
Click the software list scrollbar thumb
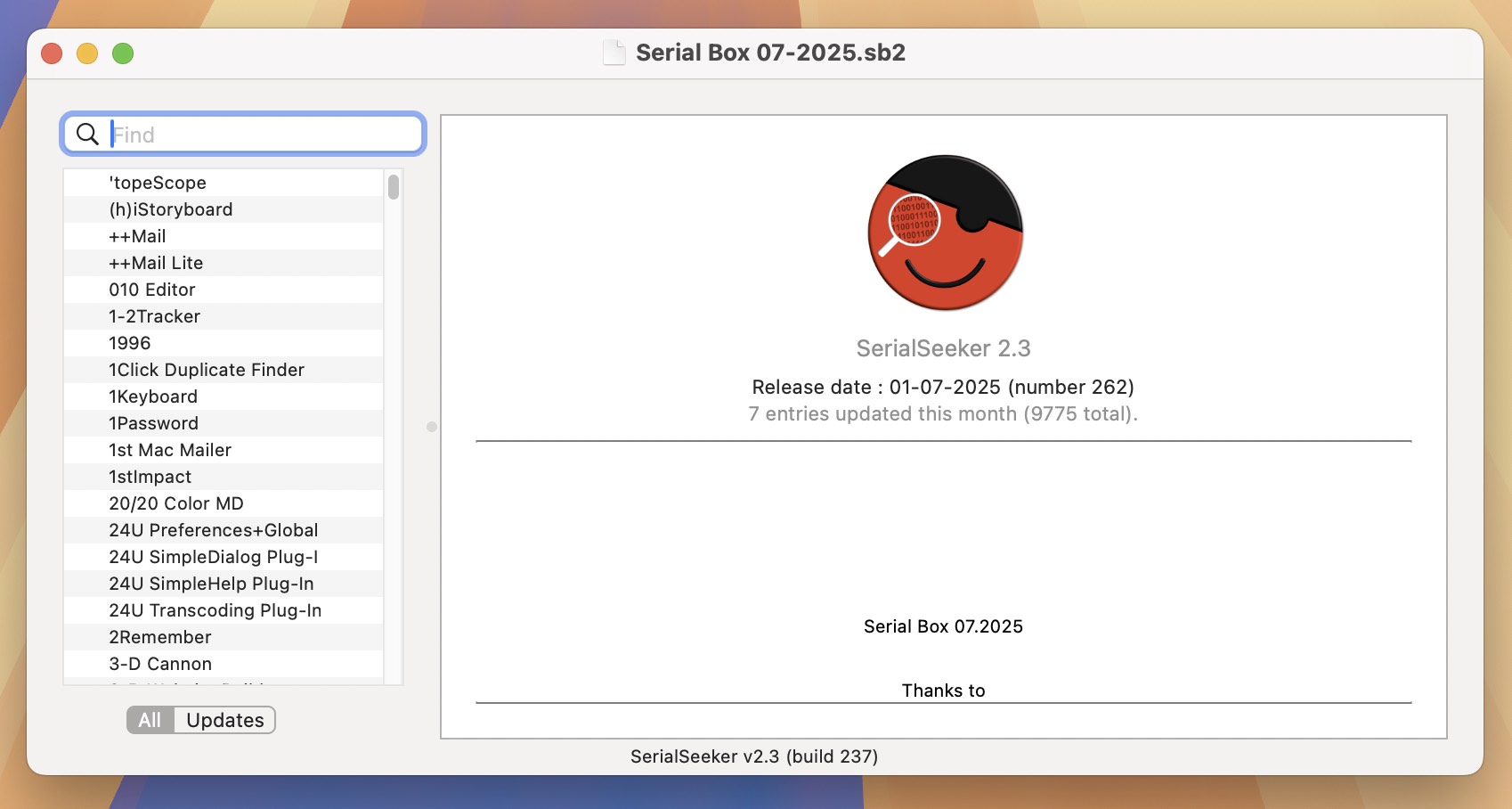[394, 187]
